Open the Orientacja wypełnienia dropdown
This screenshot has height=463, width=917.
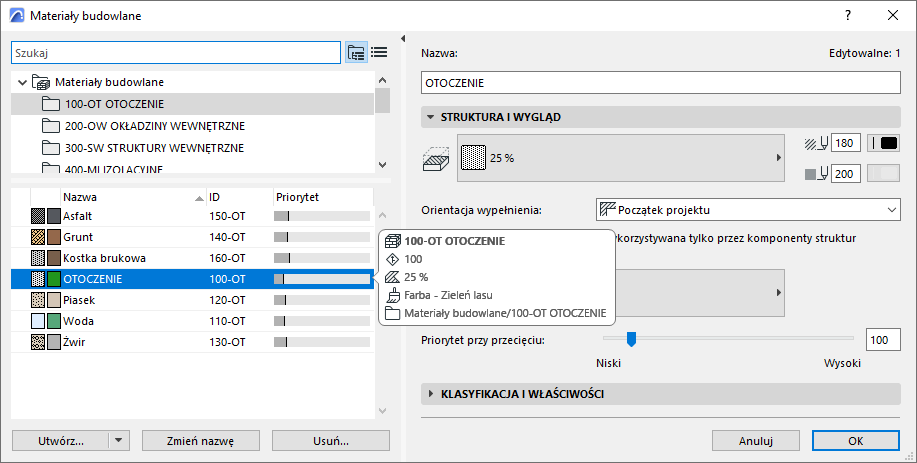746,209
